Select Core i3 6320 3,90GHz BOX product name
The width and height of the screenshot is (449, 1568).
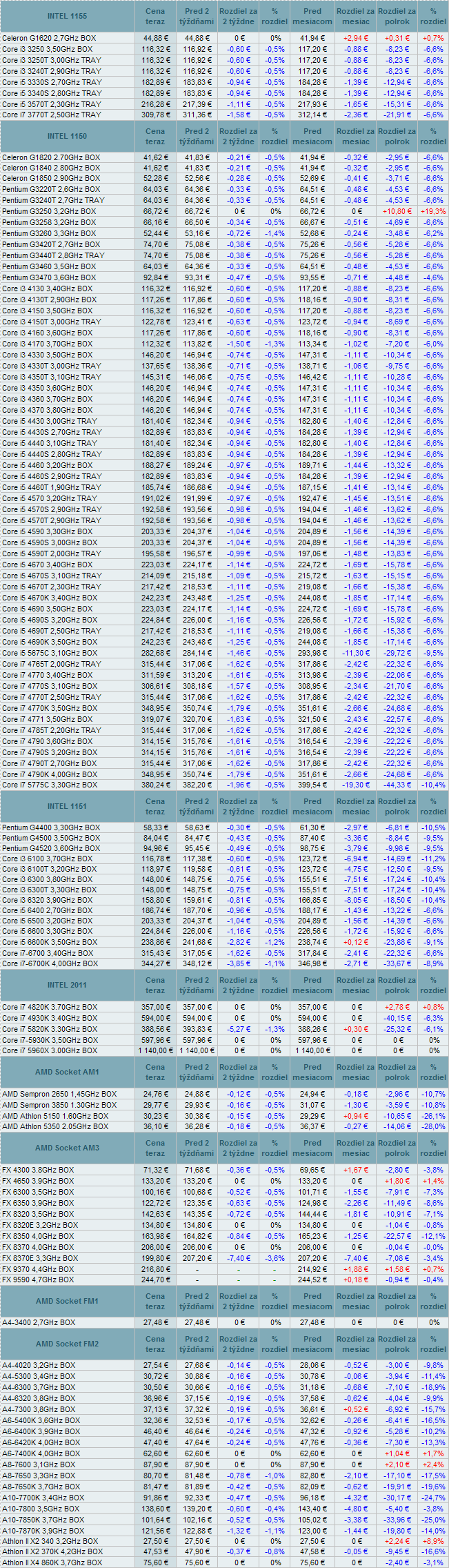[47, 901]
